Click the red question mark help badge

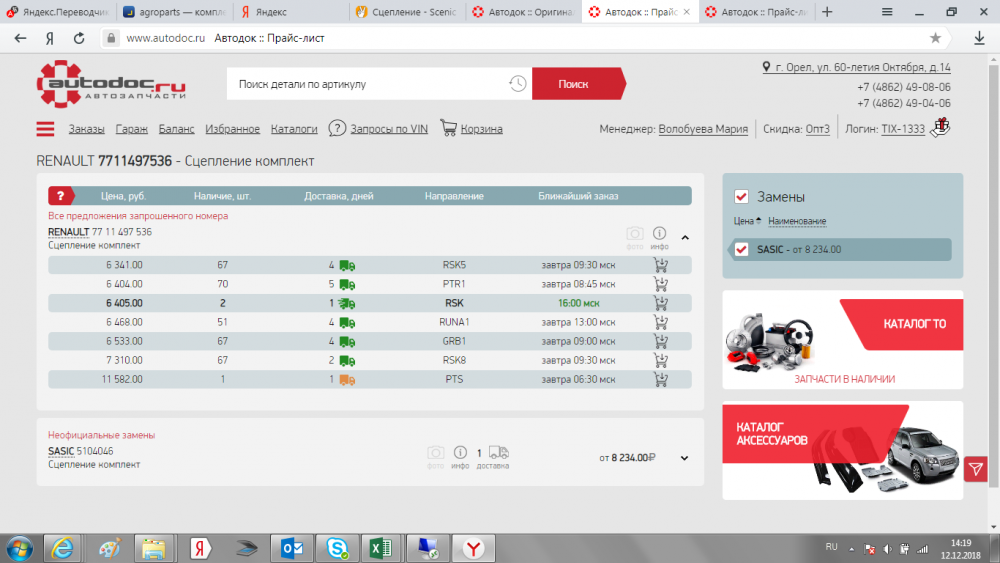coord(61,196)
